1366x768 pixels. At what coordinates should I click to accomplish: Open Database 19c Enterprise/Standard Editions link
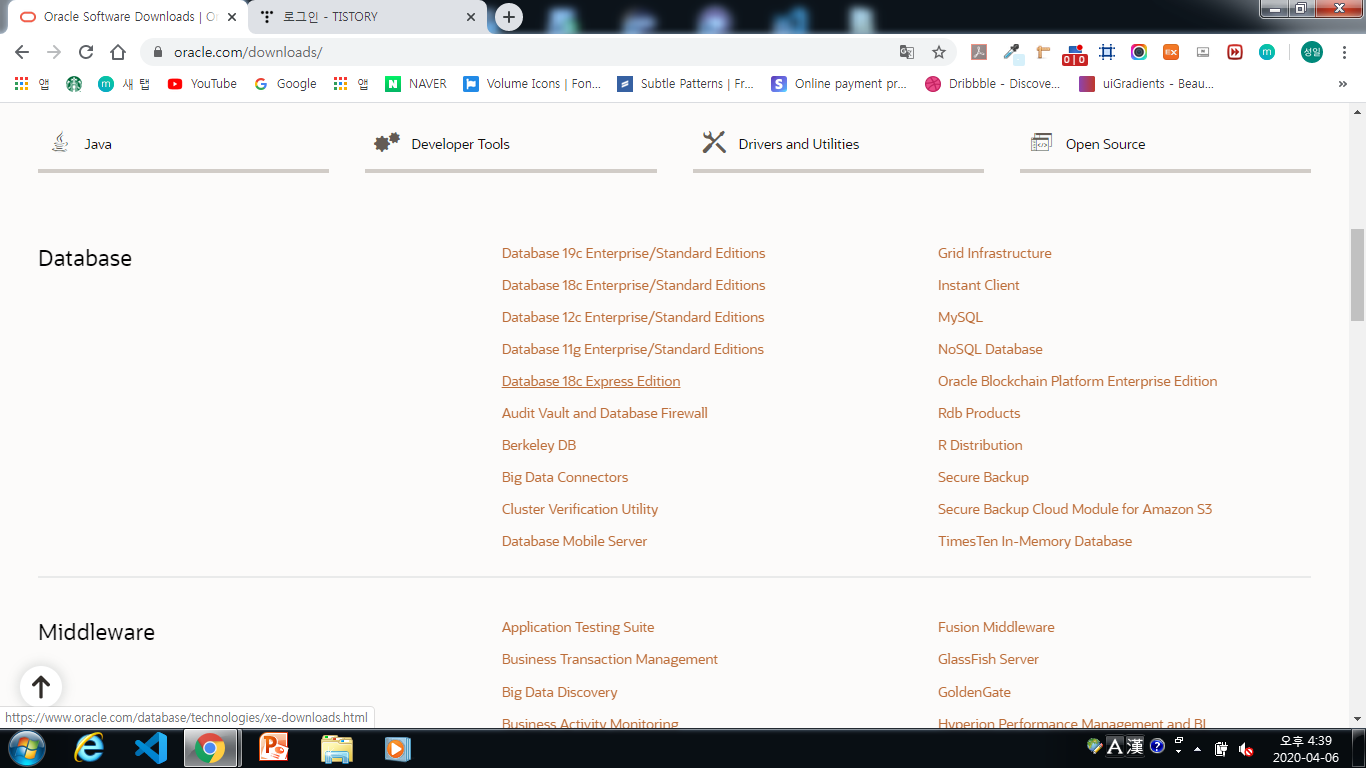tap(633, 253)
